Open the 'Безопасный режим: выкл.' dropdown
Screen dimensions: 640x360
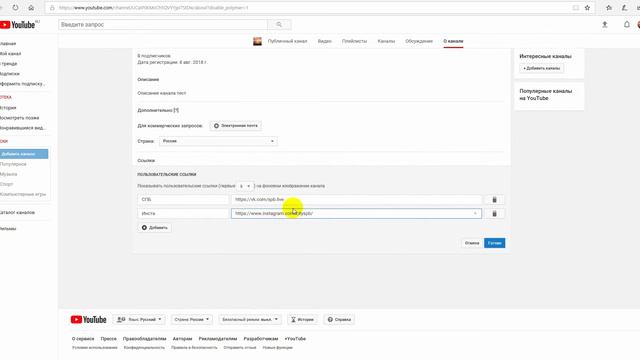[250, 320]
